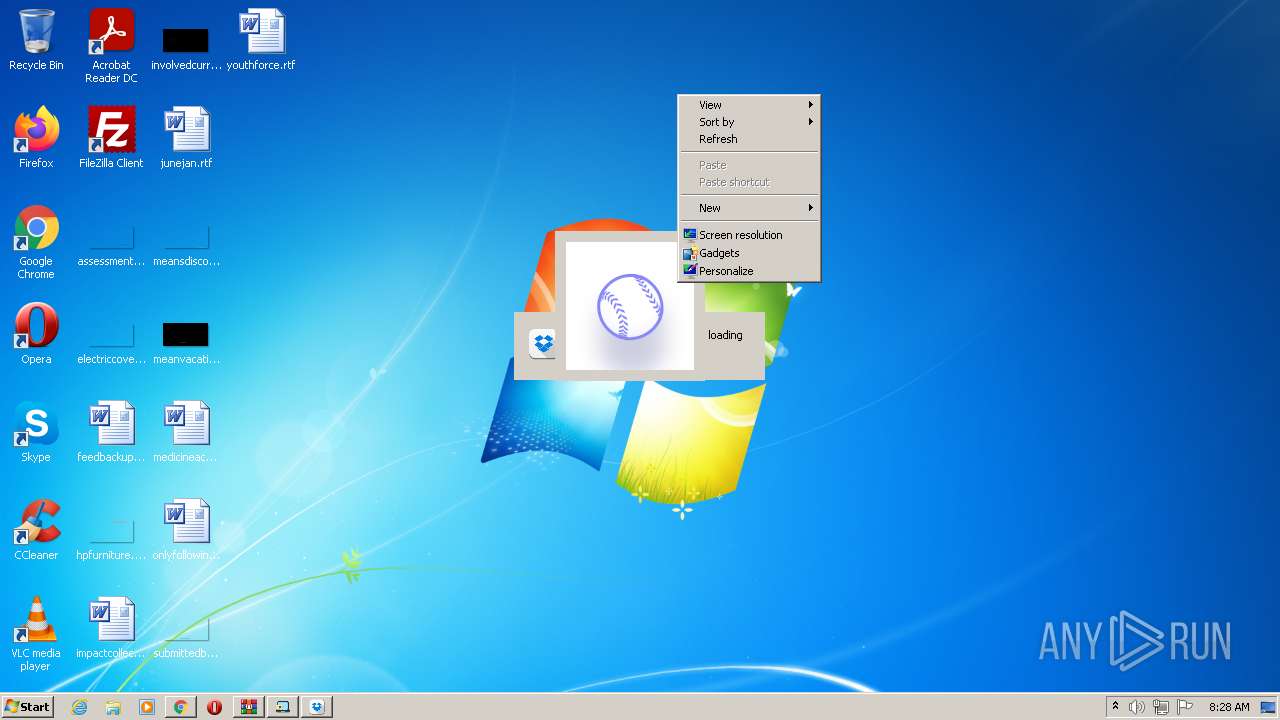Click the Start button
This screenshot has height=720, width=1280.
click(28, 707)
